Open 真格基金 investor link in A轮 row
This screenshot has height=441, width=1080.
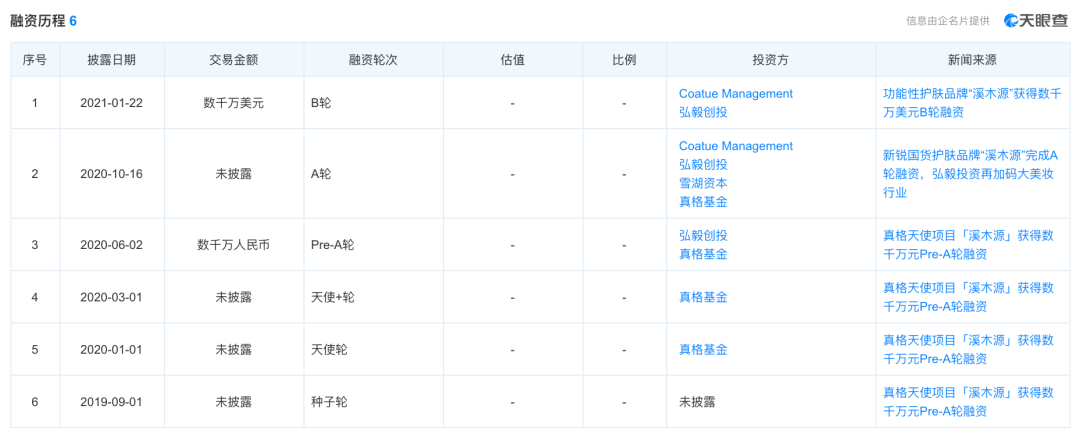click(703, 202)
